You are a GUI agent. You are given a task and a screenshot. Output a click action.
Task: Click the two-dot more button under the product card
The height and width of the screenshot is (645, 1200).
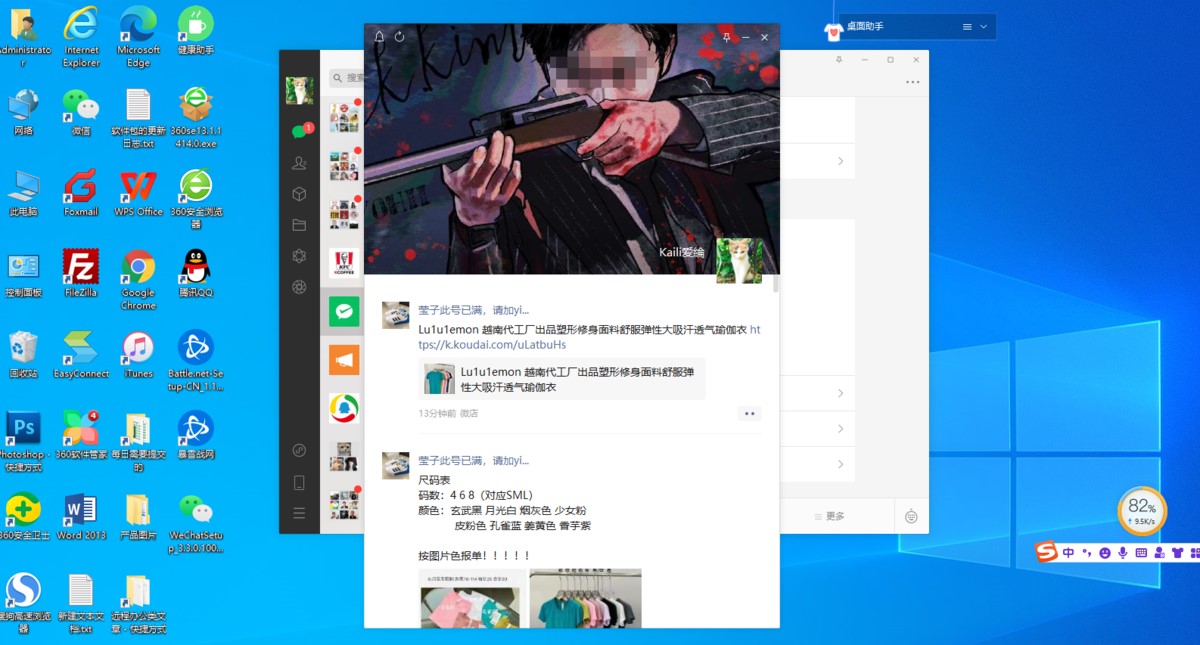[749, 413]
